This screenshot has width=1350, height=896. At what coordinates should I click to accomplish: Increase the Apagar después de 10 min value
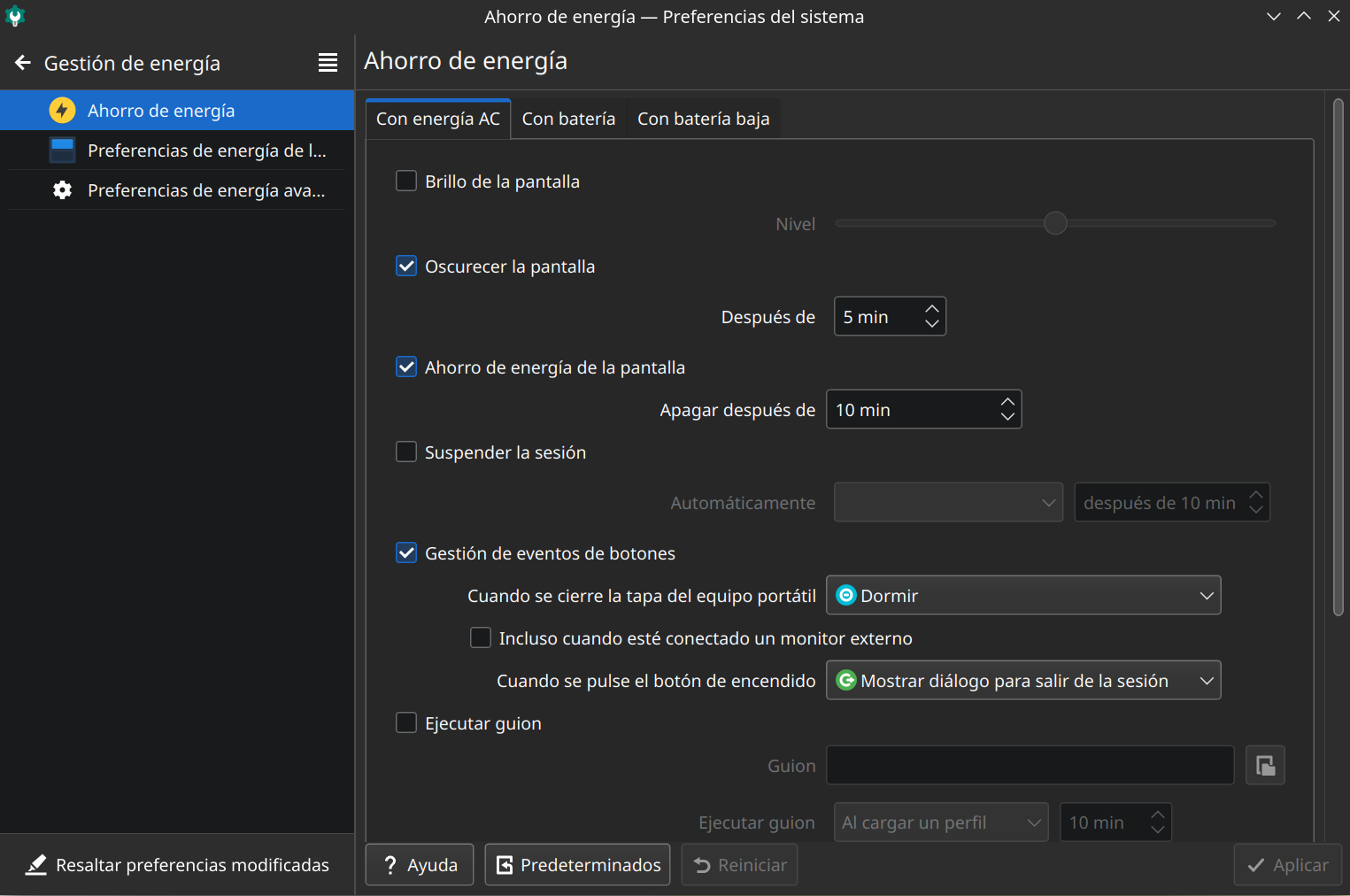1007,402
